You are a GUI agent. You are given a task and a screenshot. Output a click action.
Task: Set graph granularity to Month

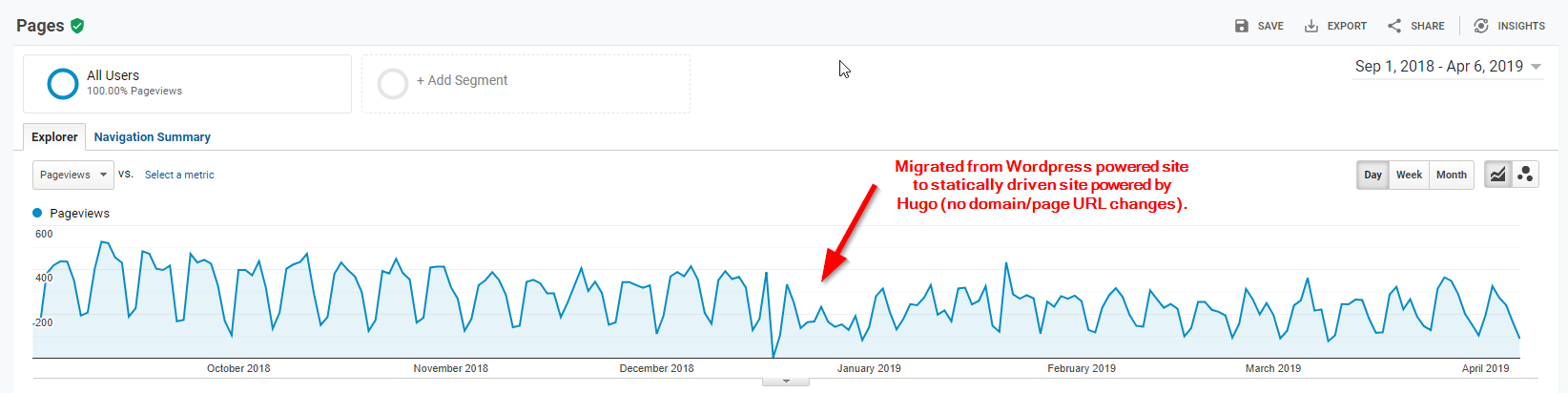pos(1451,175)
